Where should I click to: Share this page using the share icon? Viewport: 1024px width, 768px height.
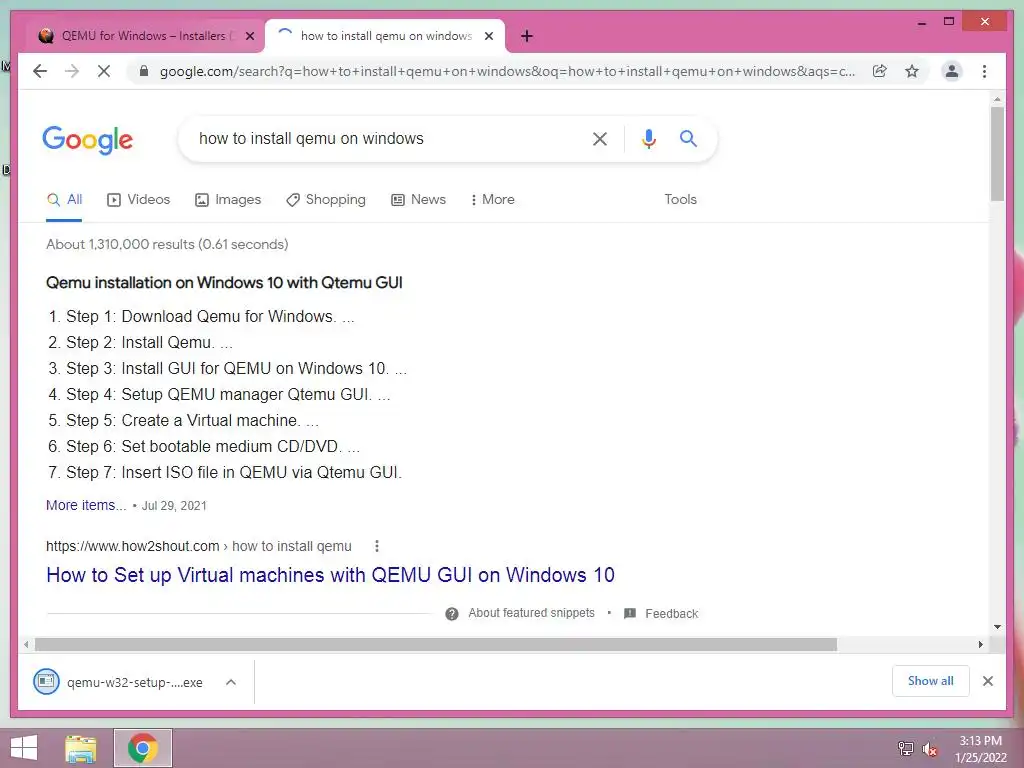pyautogui.click(x=880, y=71)
